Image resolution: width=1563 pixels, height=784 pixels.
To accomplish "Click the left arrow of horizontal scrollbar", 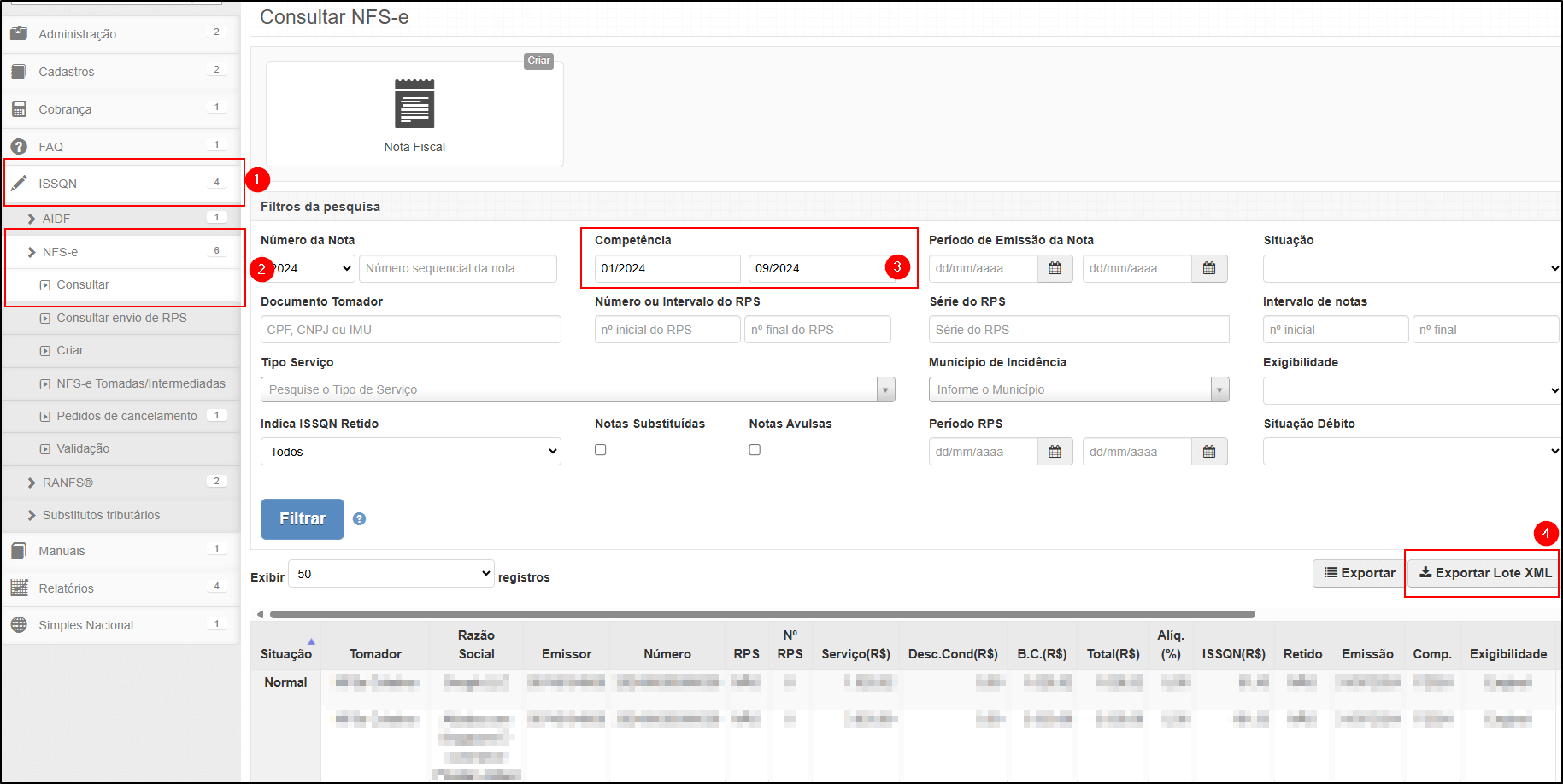I will 261,614.
